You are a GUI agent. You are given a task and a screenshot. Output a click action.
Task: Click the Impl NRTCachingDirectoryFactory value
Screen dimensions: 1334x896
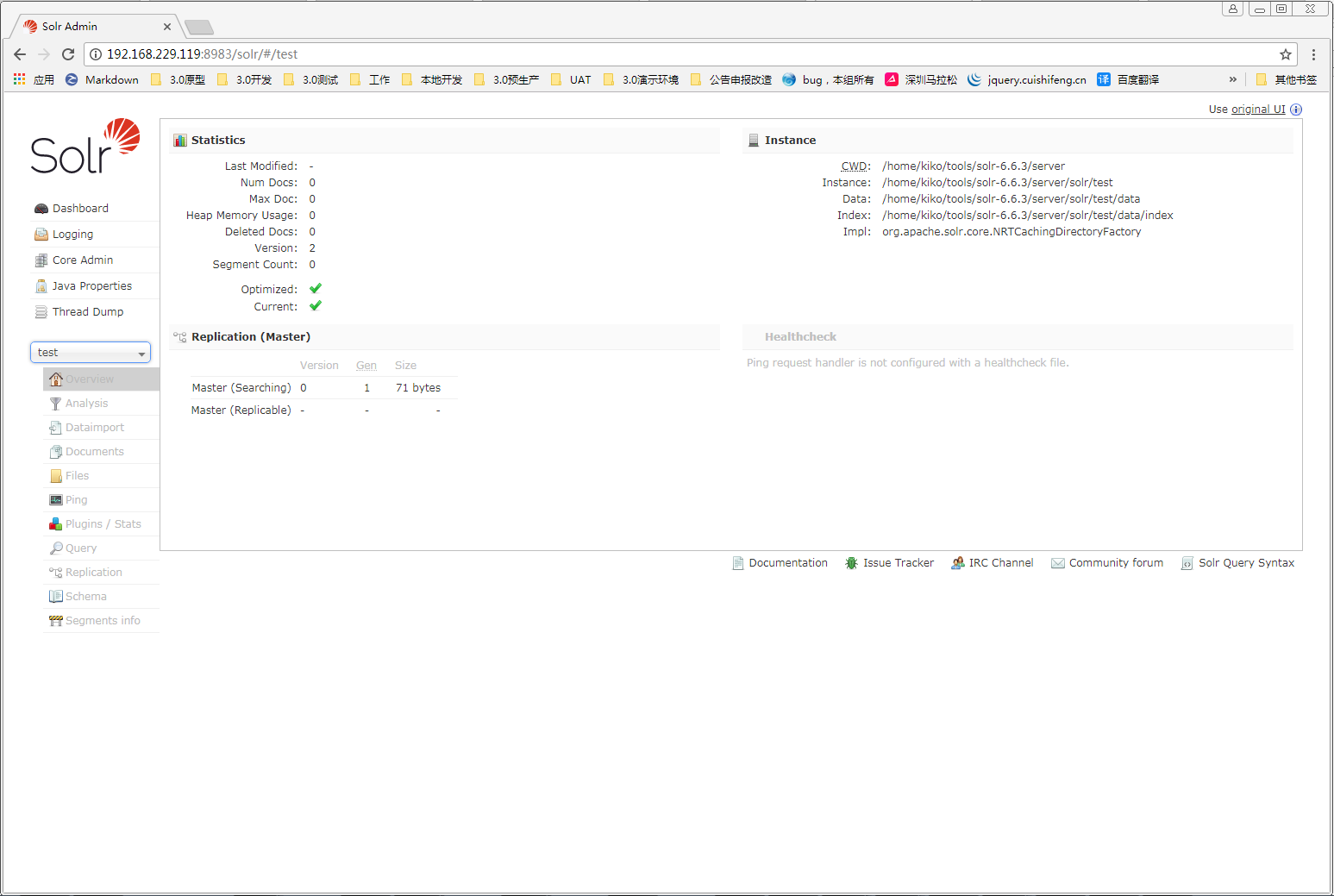(x=1011, y=232)
